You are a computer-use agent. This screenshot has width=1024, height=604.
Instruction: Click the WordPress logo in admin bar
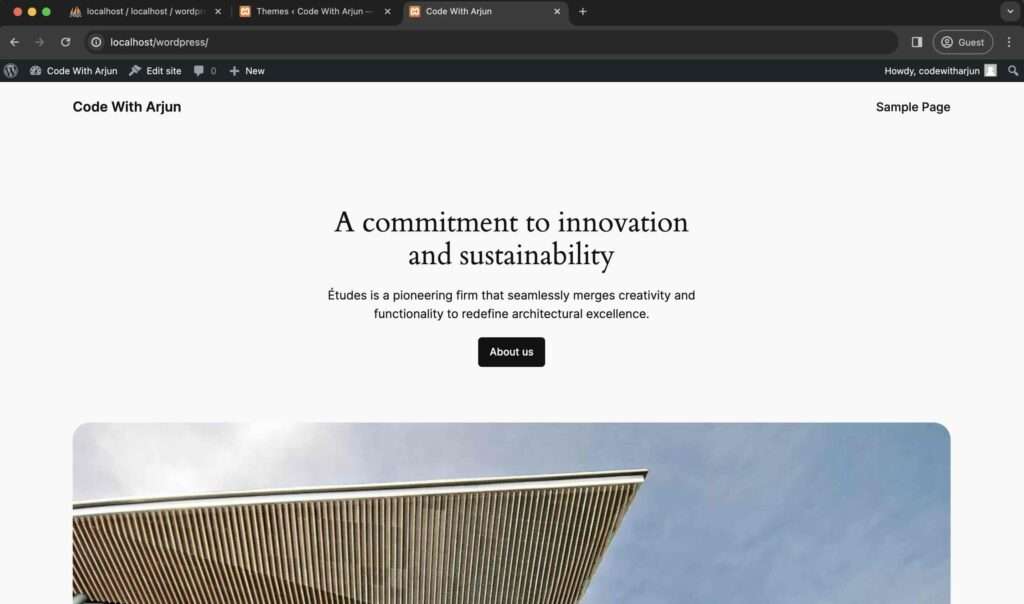[10, 71]
